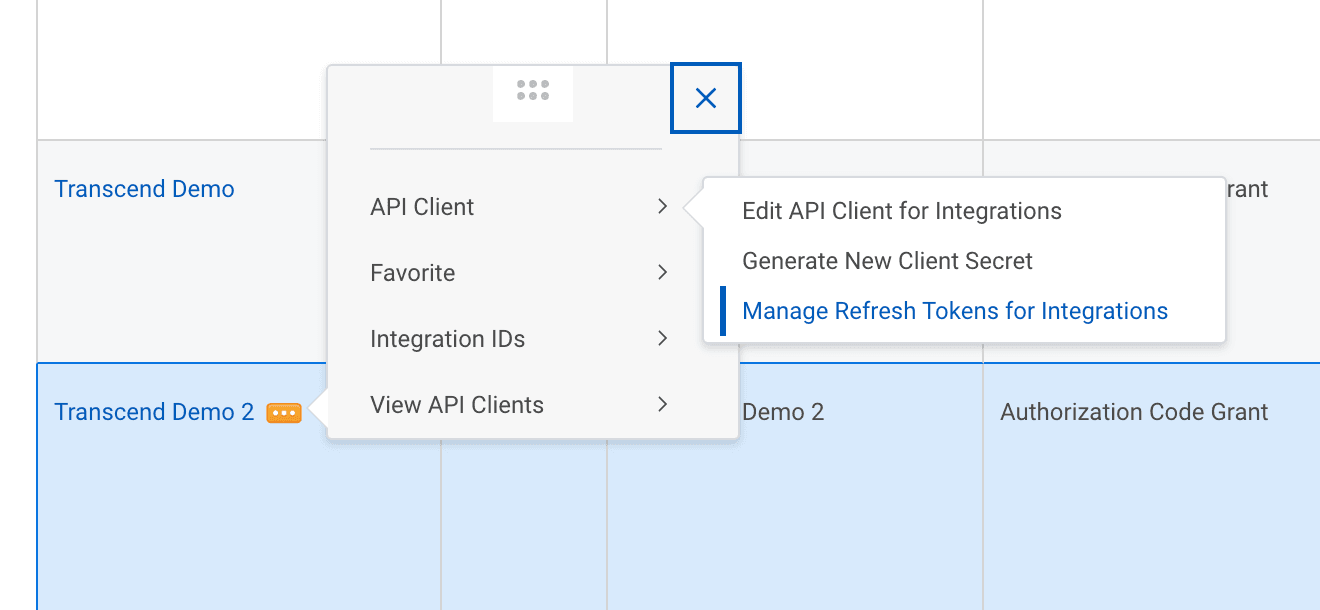1320x610 pixels.
Task: Open the Transcend Demo link
Action: coord(144,189)
